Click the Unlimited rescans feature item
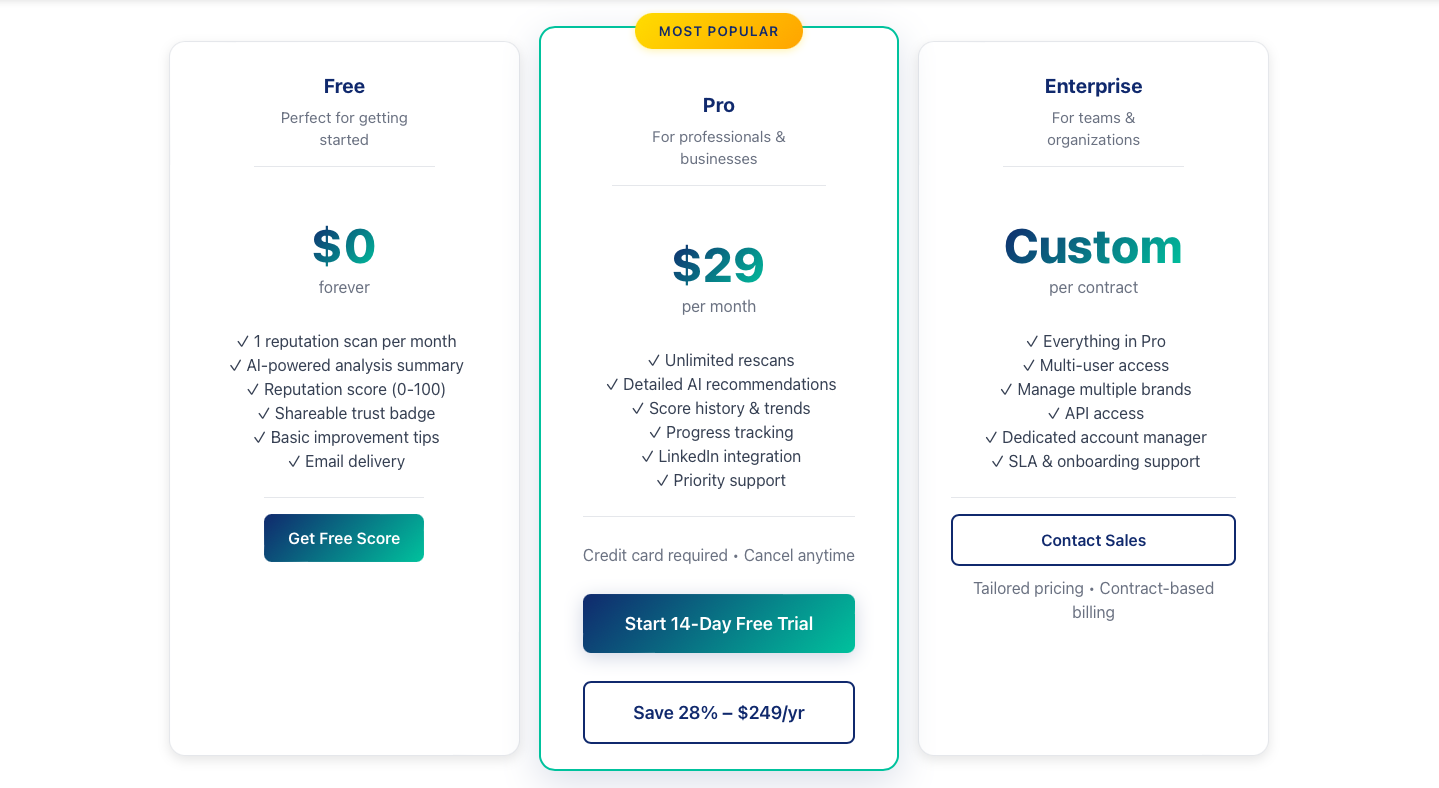1439x788 pixels. [x=720, y=360]
